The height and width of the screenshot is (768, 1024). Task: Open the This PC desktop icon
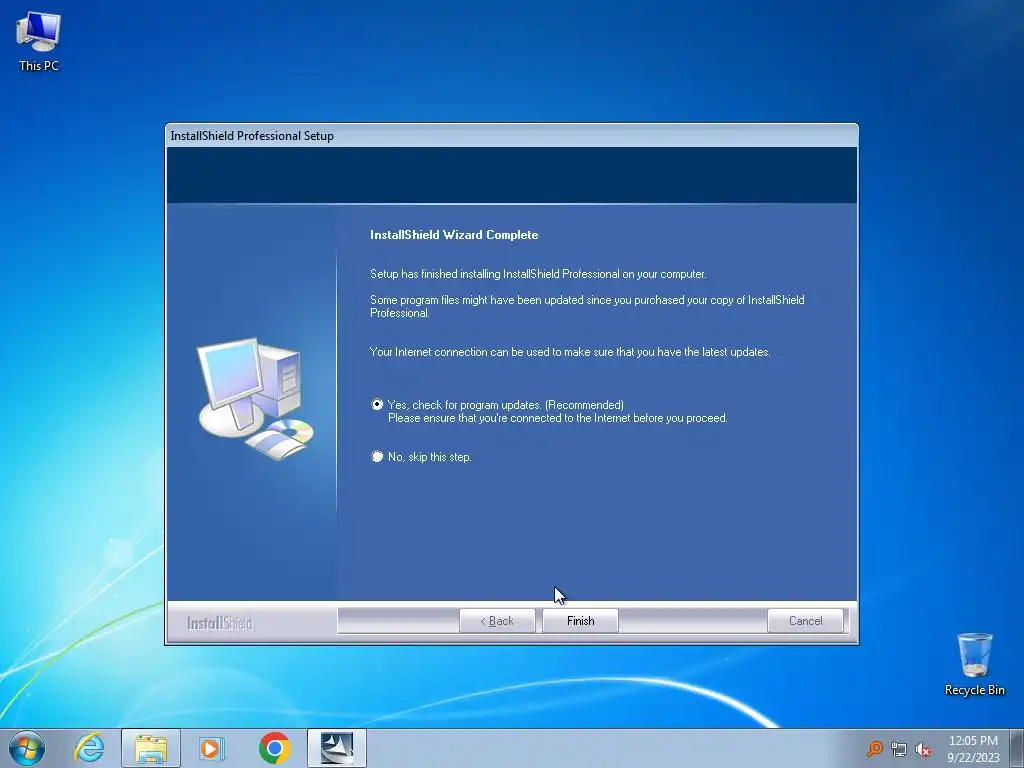point(39,42)
